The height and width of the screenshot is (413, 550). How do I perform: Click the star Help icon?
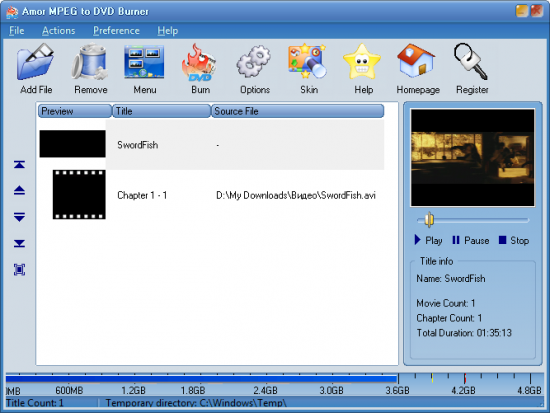pos(362,62)
